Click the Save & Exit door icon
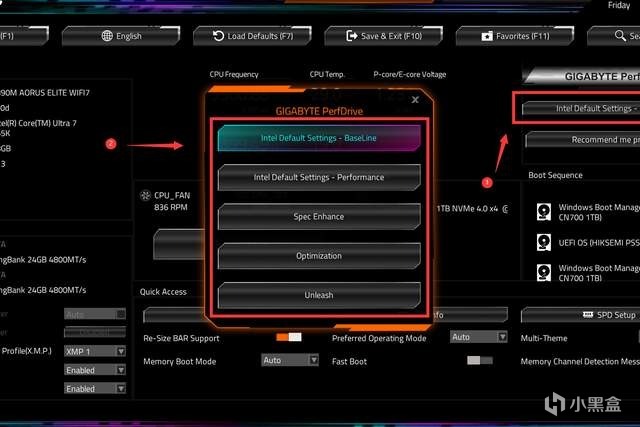Screen dimensions: 640x427 pos(351,36)
